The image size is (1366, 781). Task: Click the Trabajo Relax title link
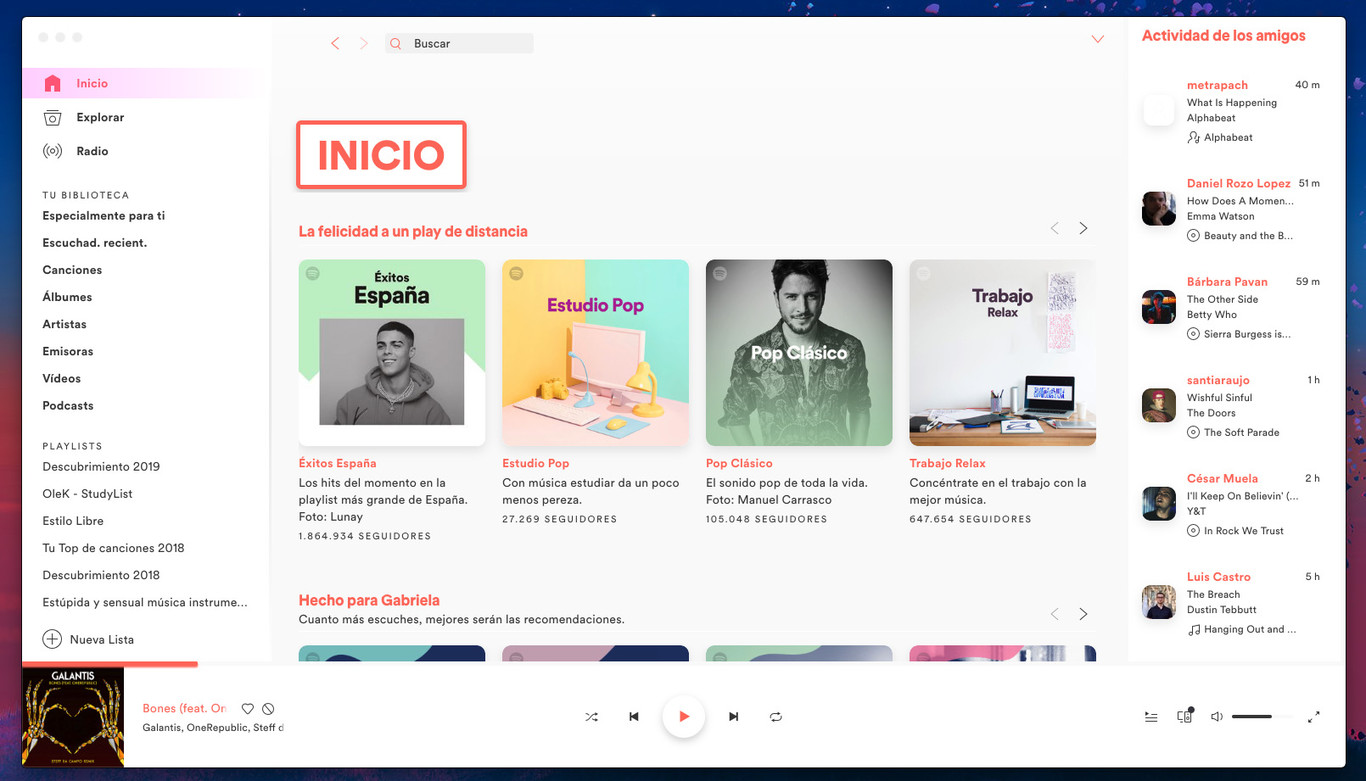947,464
